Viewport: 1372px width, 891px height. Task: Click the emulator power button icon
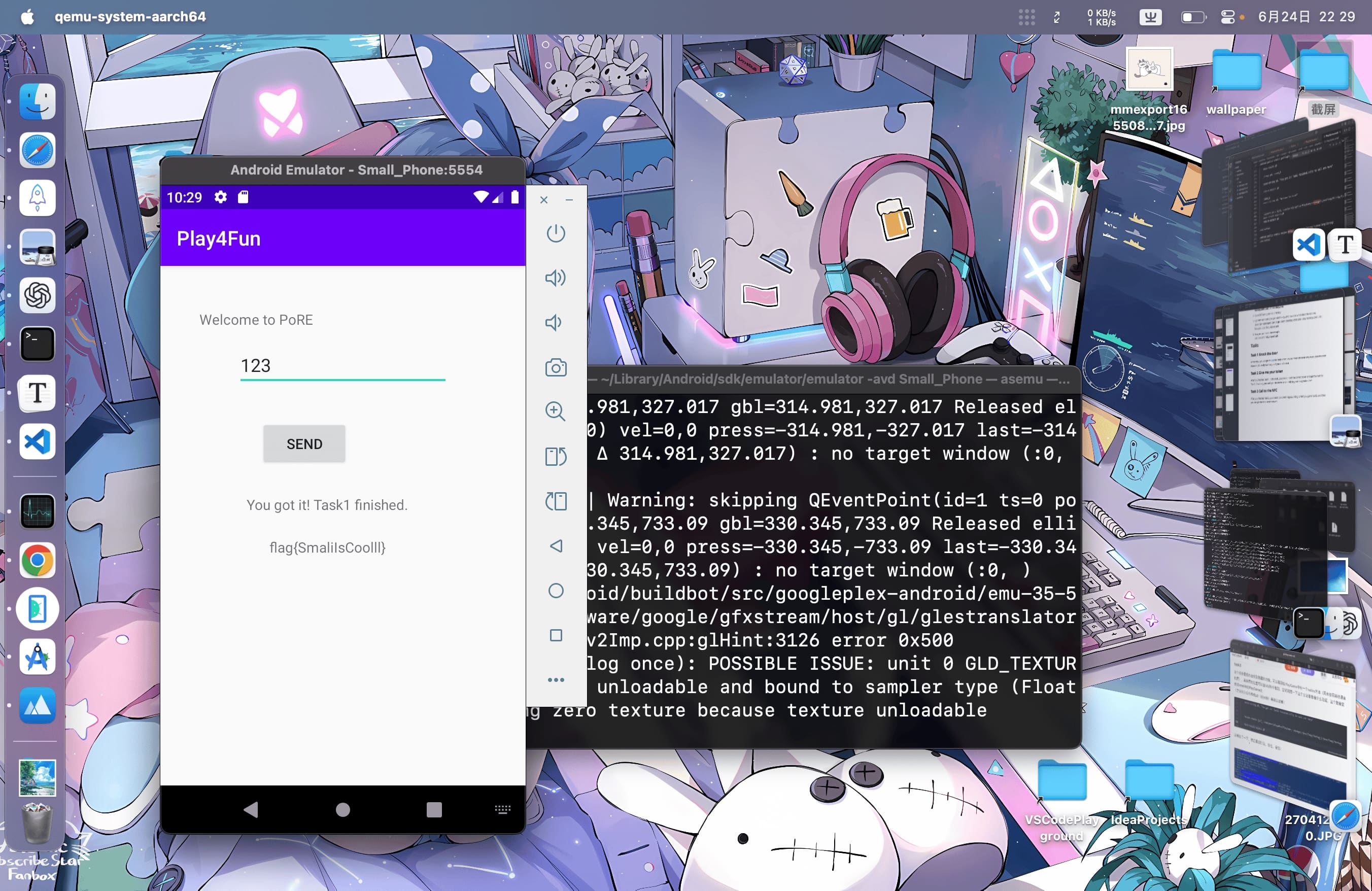(556, 233)
